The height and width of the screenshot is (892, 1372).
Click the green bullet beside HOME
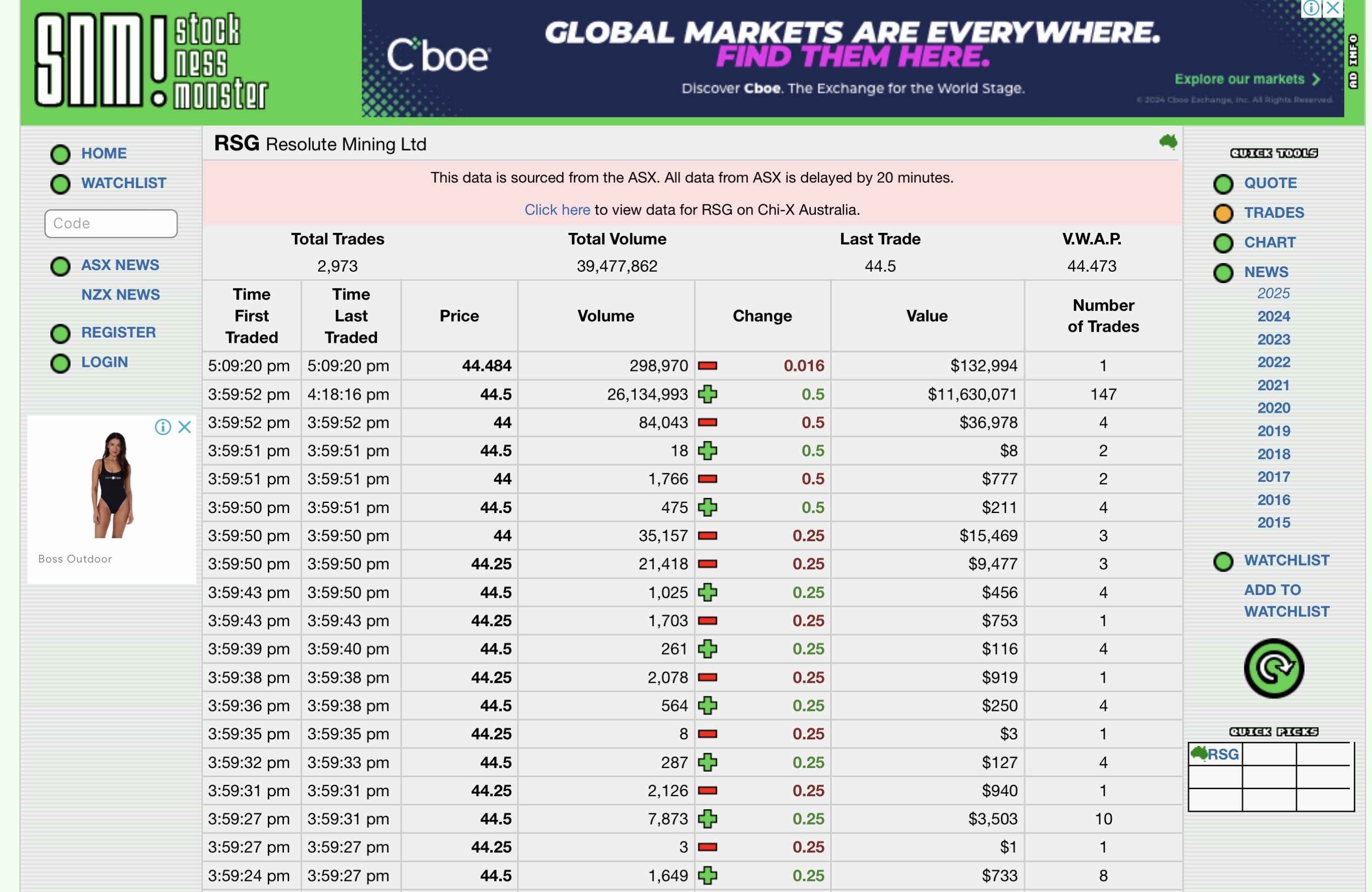point(60,154)
